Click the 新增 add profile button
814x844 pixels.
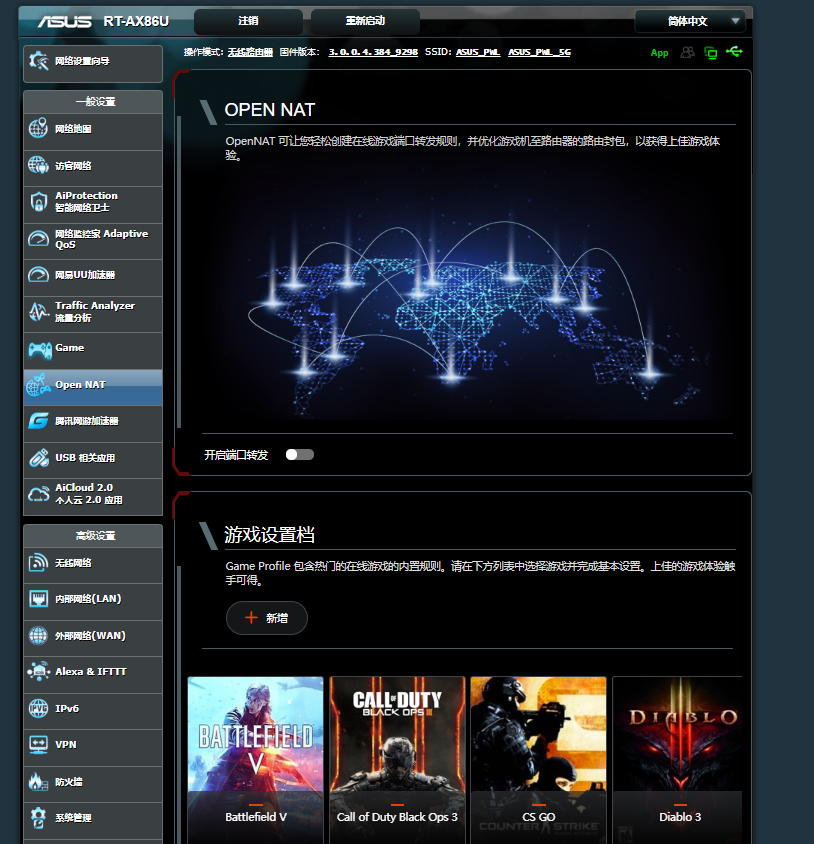266,618
